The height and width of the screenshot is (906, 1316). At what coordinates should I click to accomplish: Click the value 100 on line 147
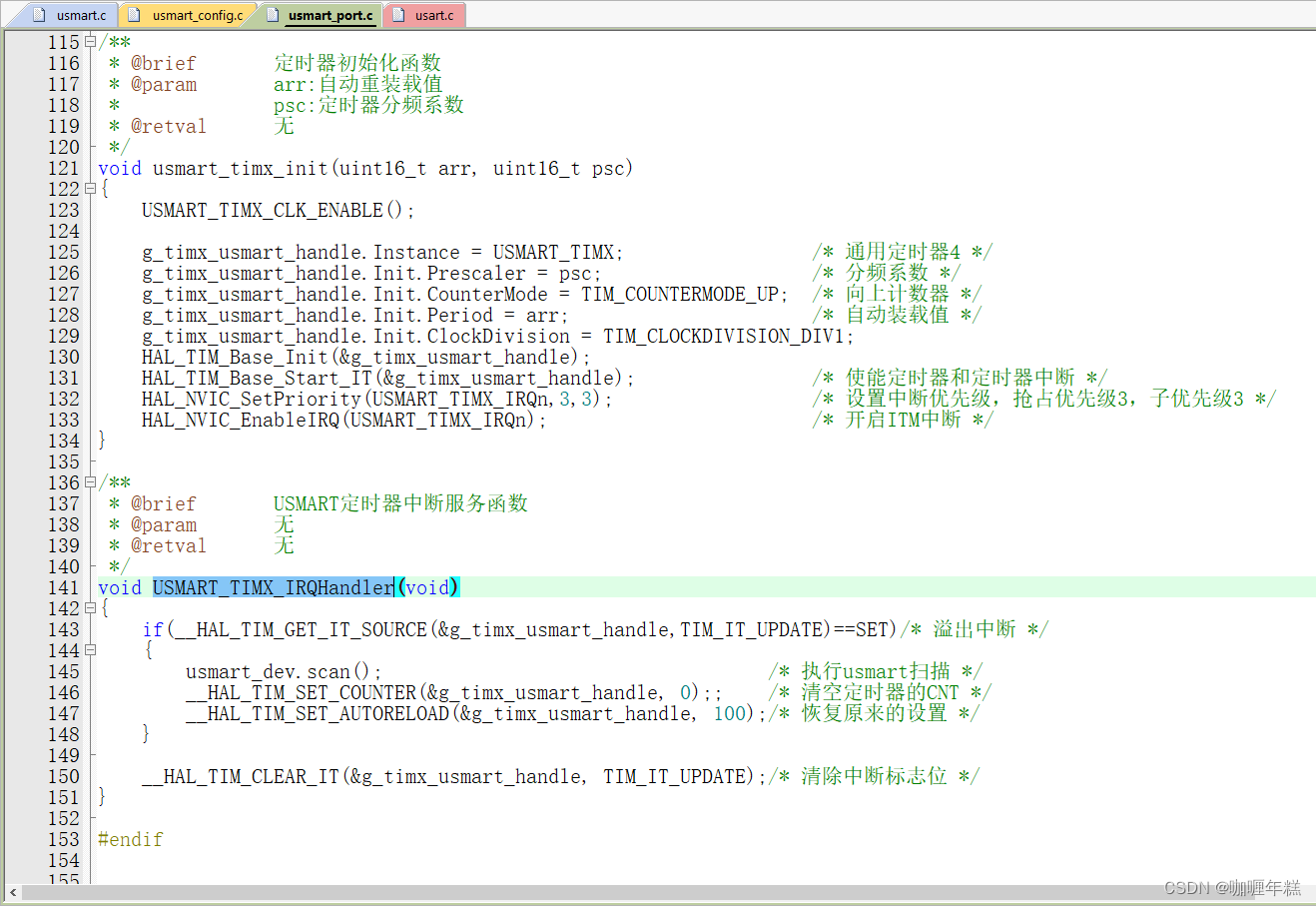tap(730, 713)
